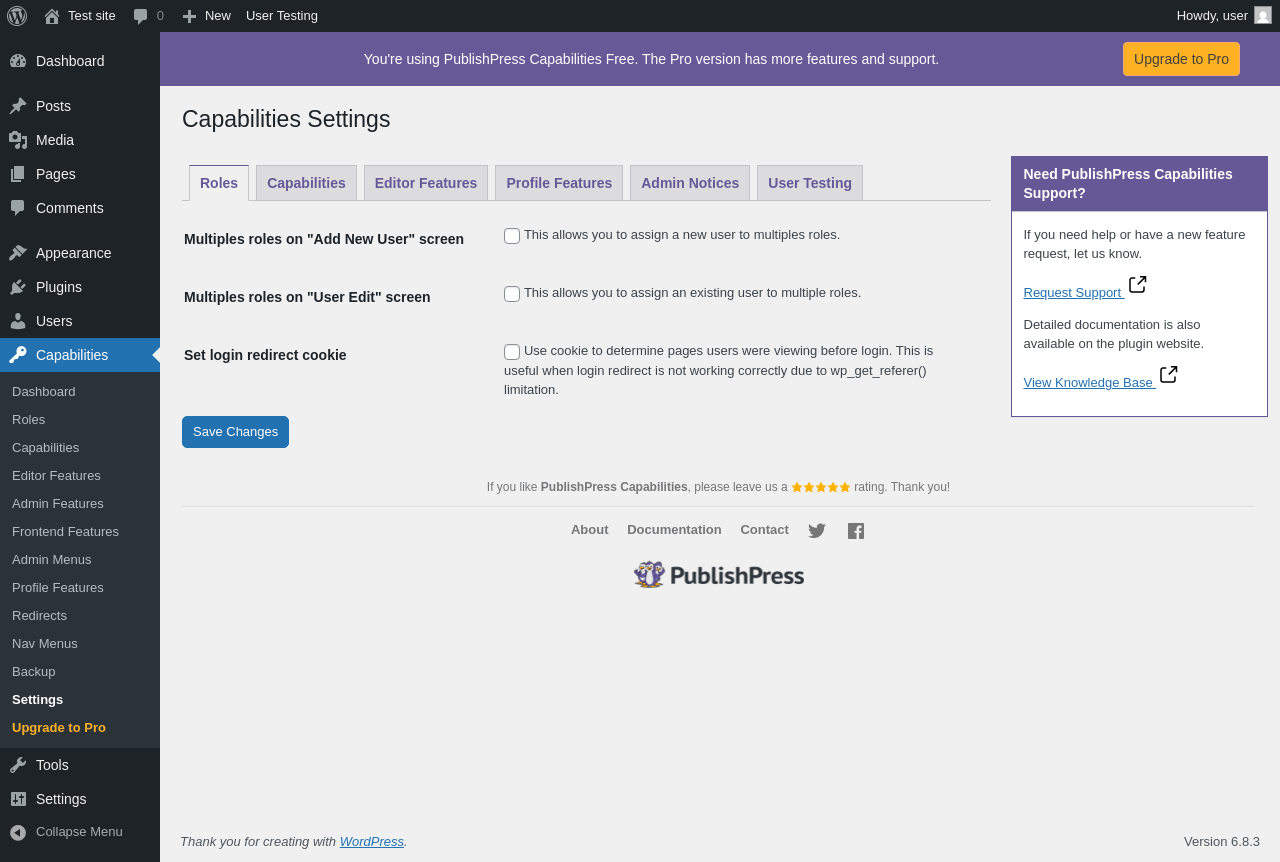Enable multiple roles on User Edit screen
The image size is (1280, 862).
click(x=512, y=294)
